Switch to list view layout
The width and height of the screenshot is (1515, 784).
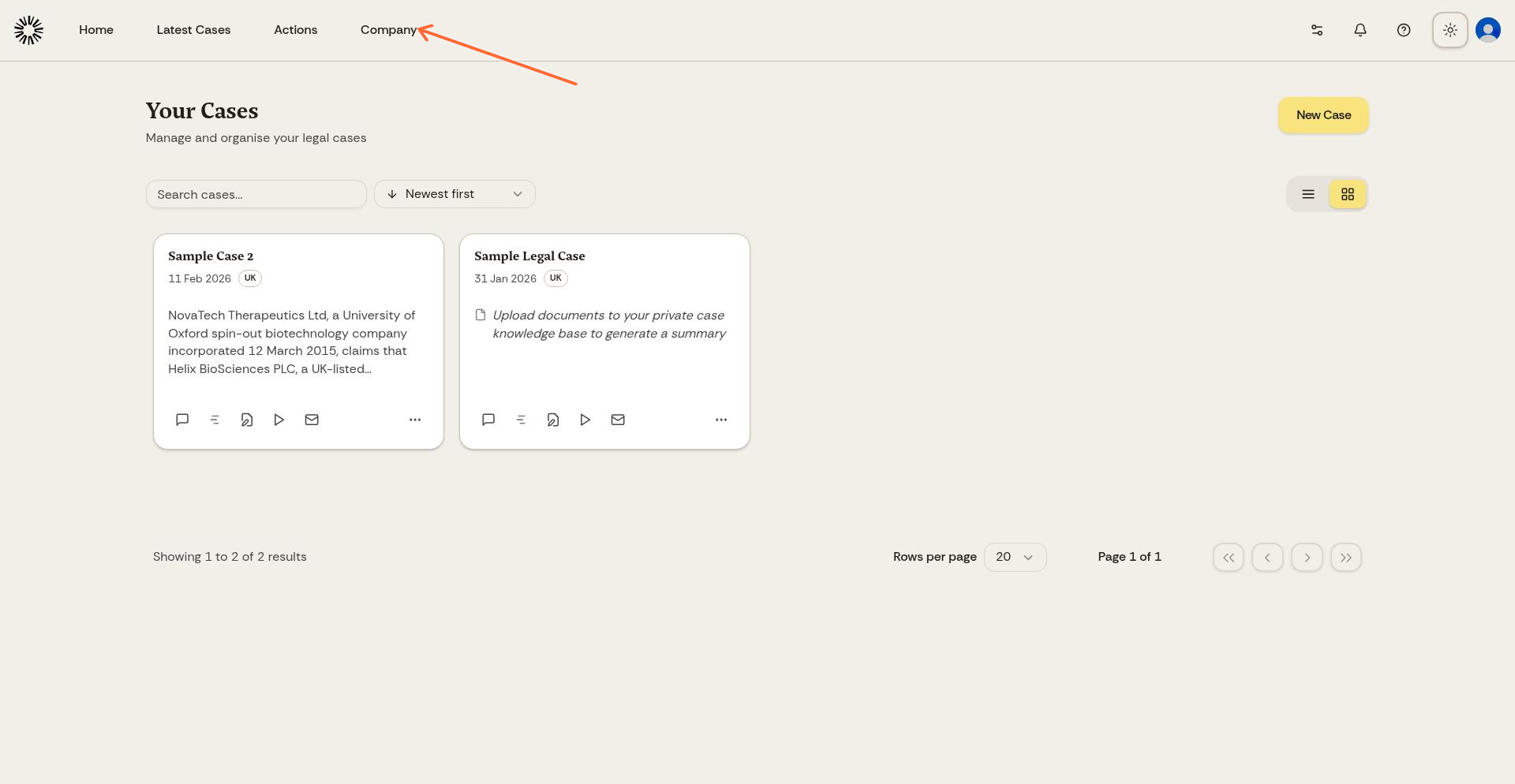click(1307, 194)
